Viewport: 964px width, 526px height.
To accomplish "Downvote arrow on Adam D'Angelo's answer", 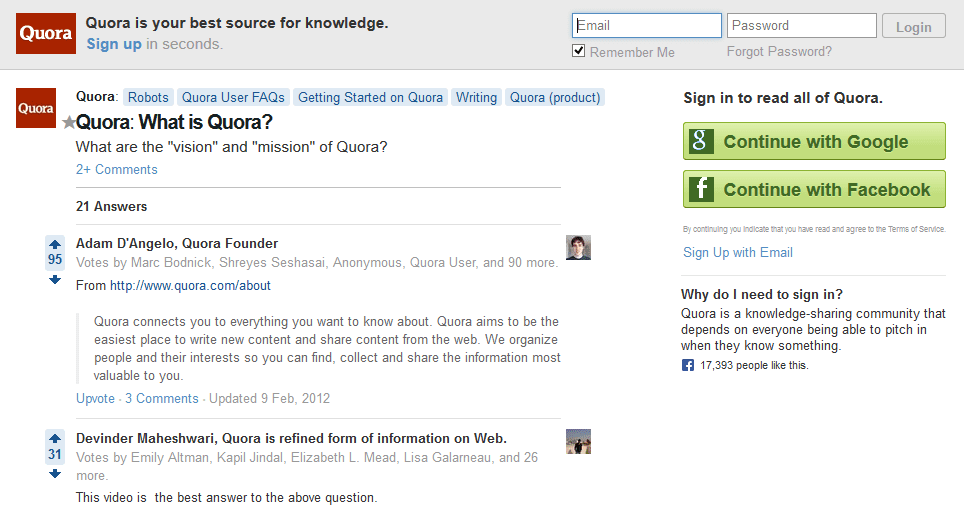I will (55, 280).
